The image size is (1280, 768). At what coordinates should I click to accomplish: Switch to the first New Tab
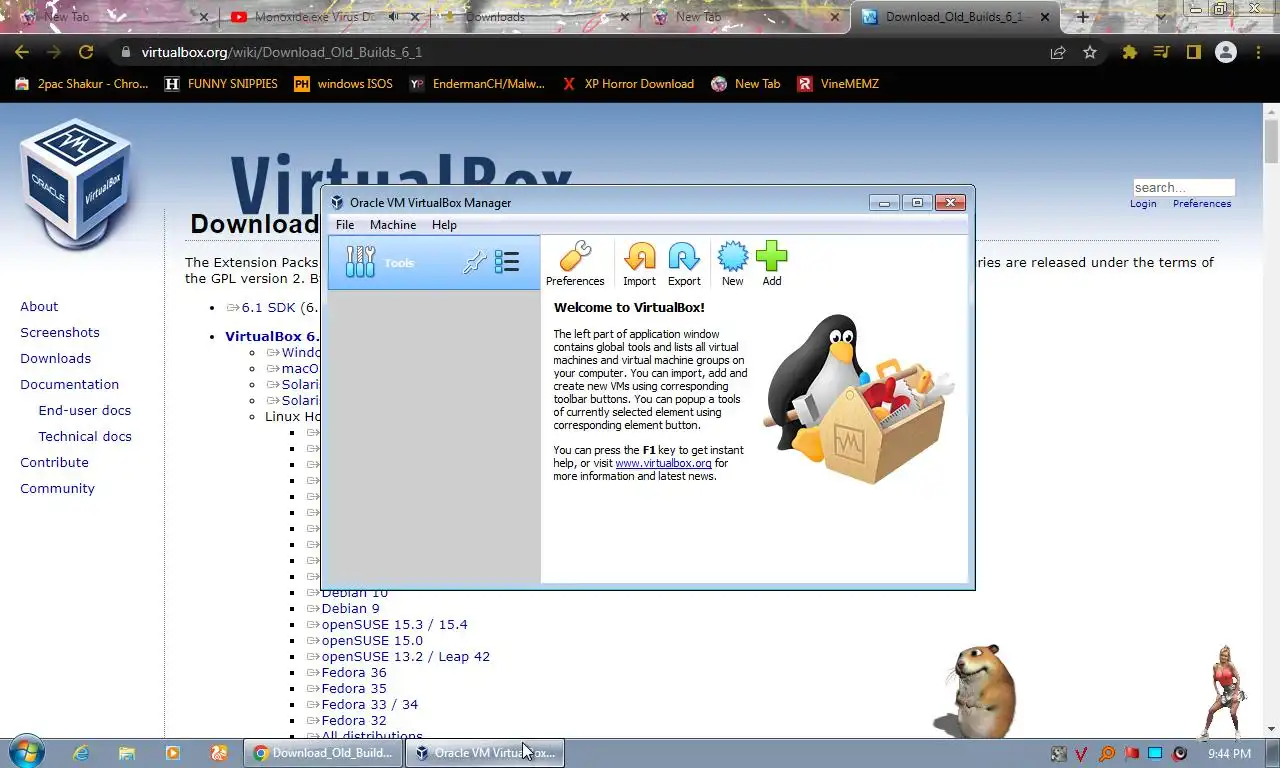[115, 17]
